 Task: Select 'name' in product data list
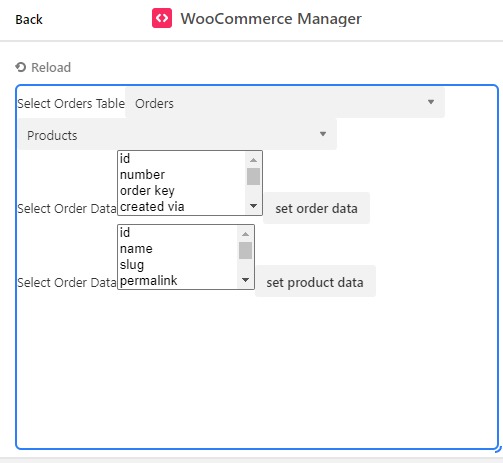coord(178,249)
